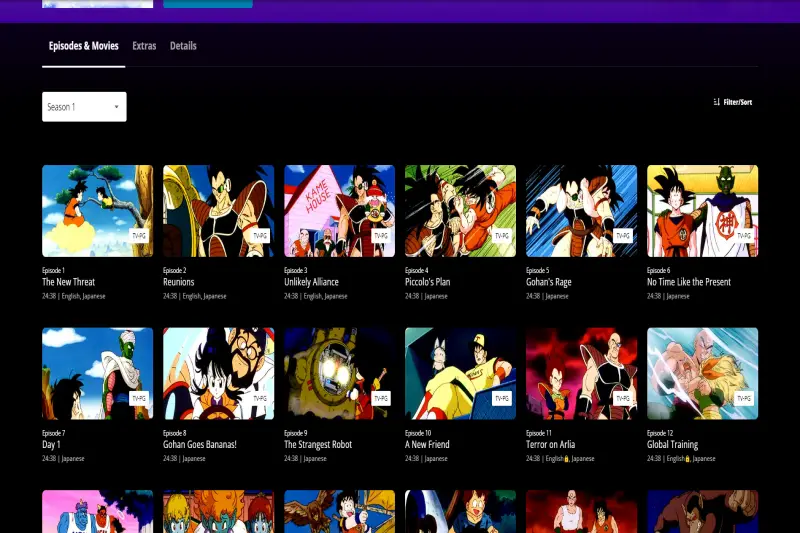
Task: Open The New Threat title link
Action: coord(68,282)
